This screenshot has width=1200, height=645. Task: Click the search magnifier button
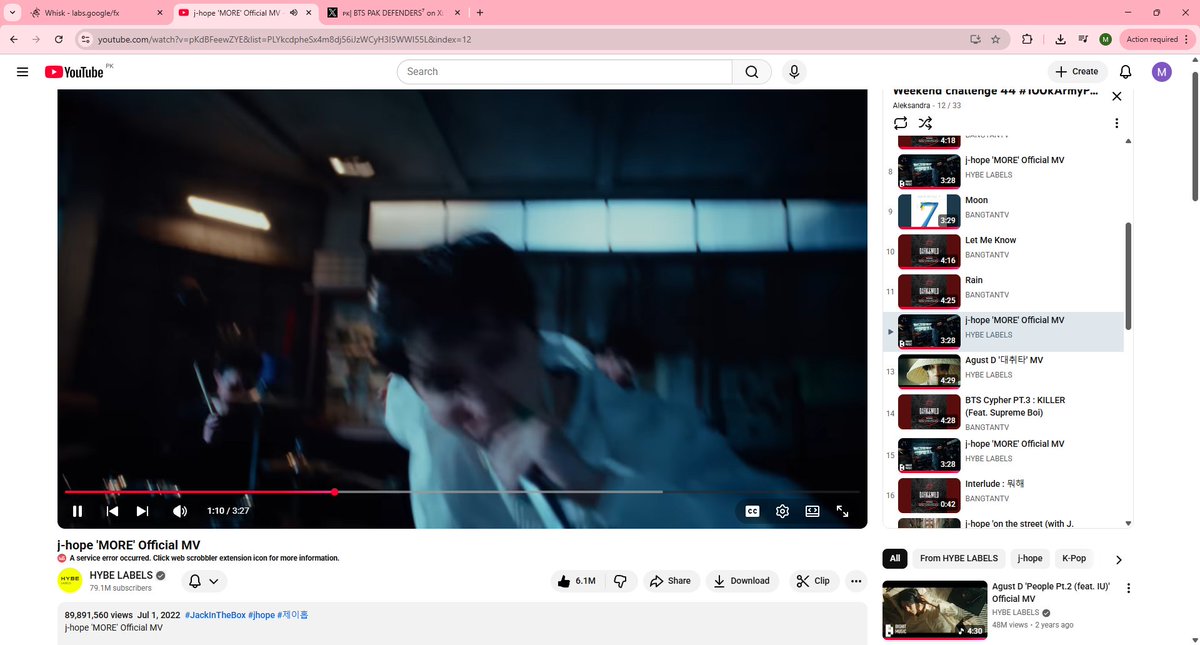click(752, 72)
